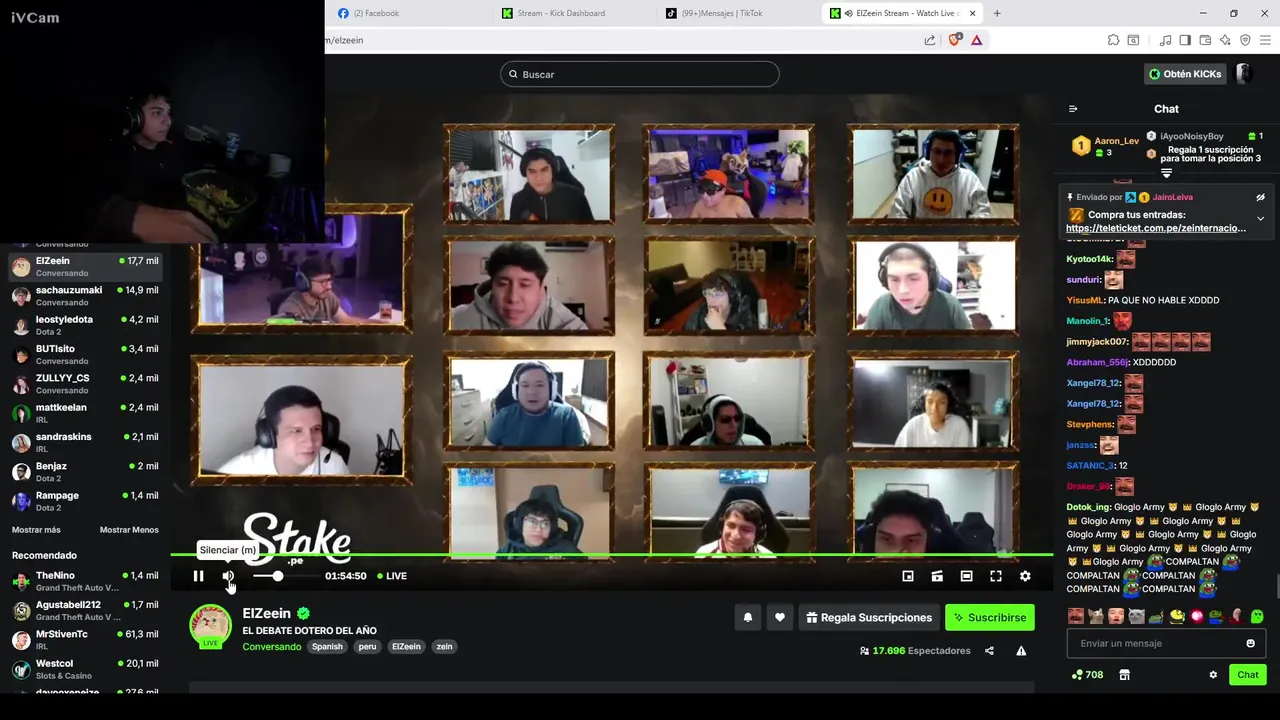Screen dimensions: 1280x720
Task: Open BUTIsito channel in sidebar
Action: tap(85, 355)
